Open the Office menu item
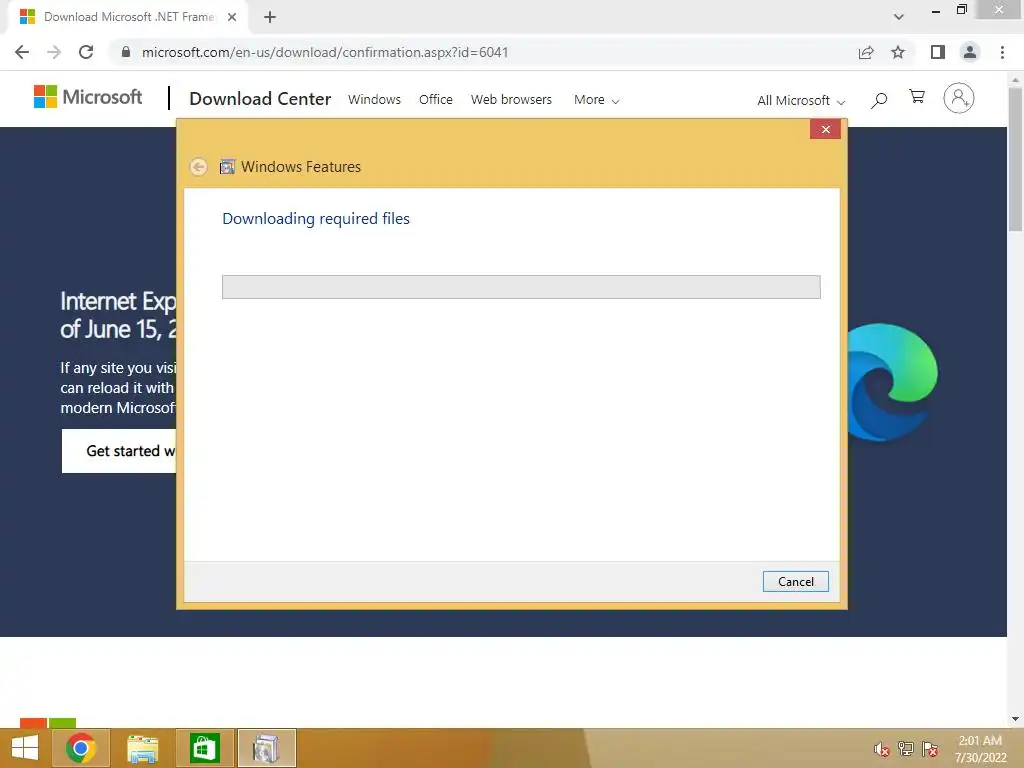Screen dimensions: 1024x768 [436, 99]
